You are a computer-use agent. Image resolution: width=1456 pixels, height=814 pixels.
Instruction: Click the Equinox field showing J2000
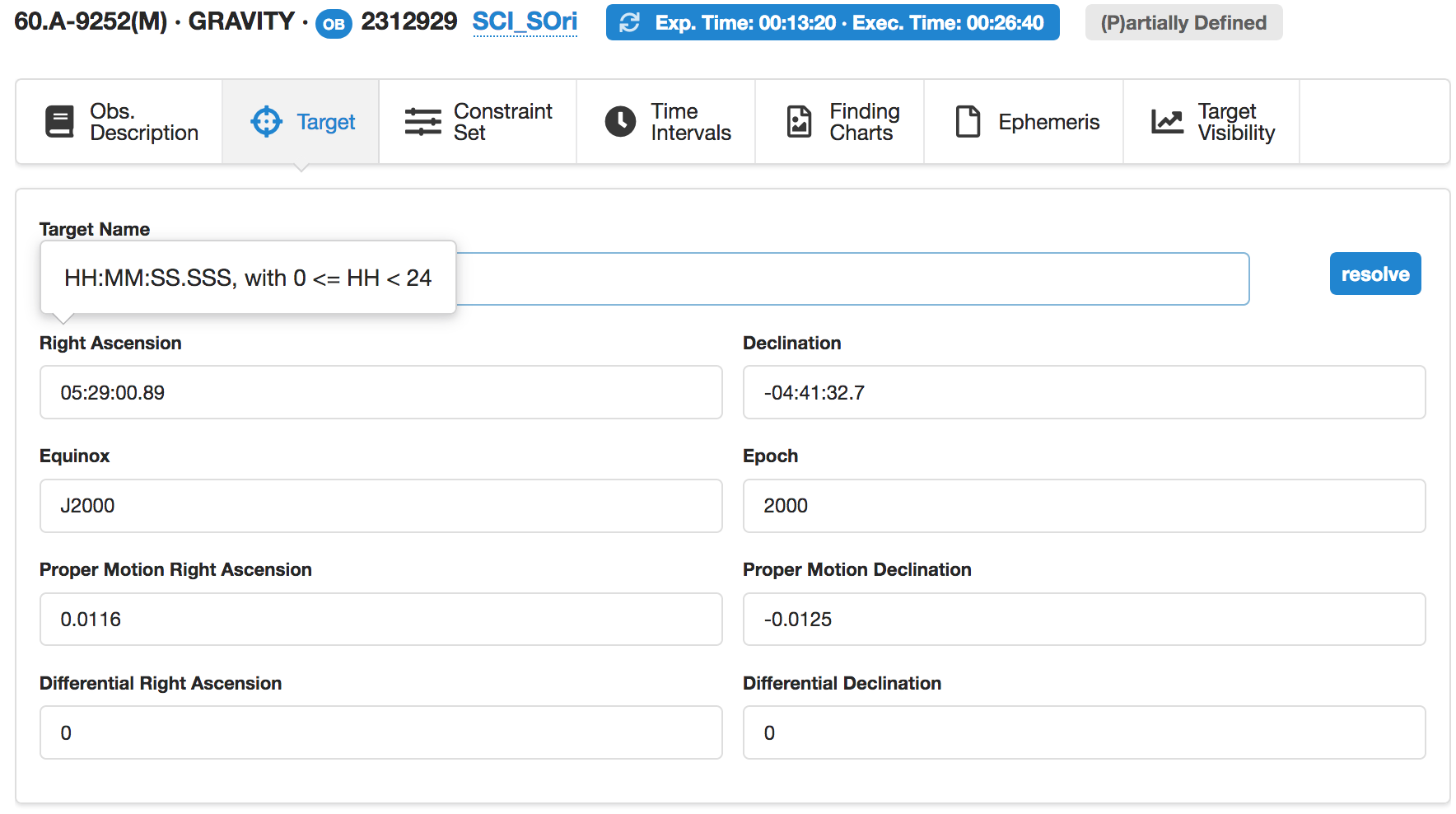click(x=380, y=506)
